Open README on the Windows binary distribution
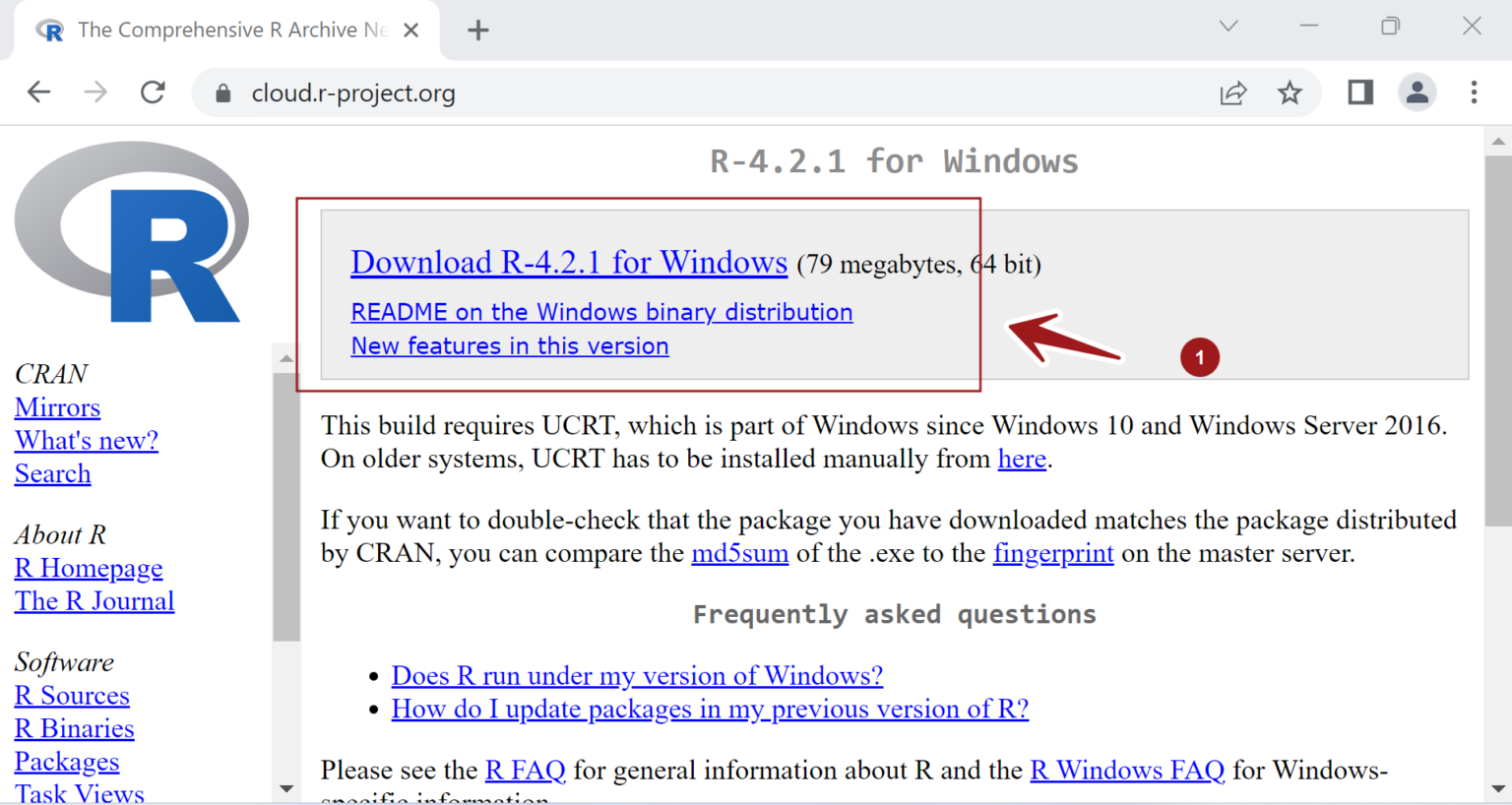 tap(601, 312)
